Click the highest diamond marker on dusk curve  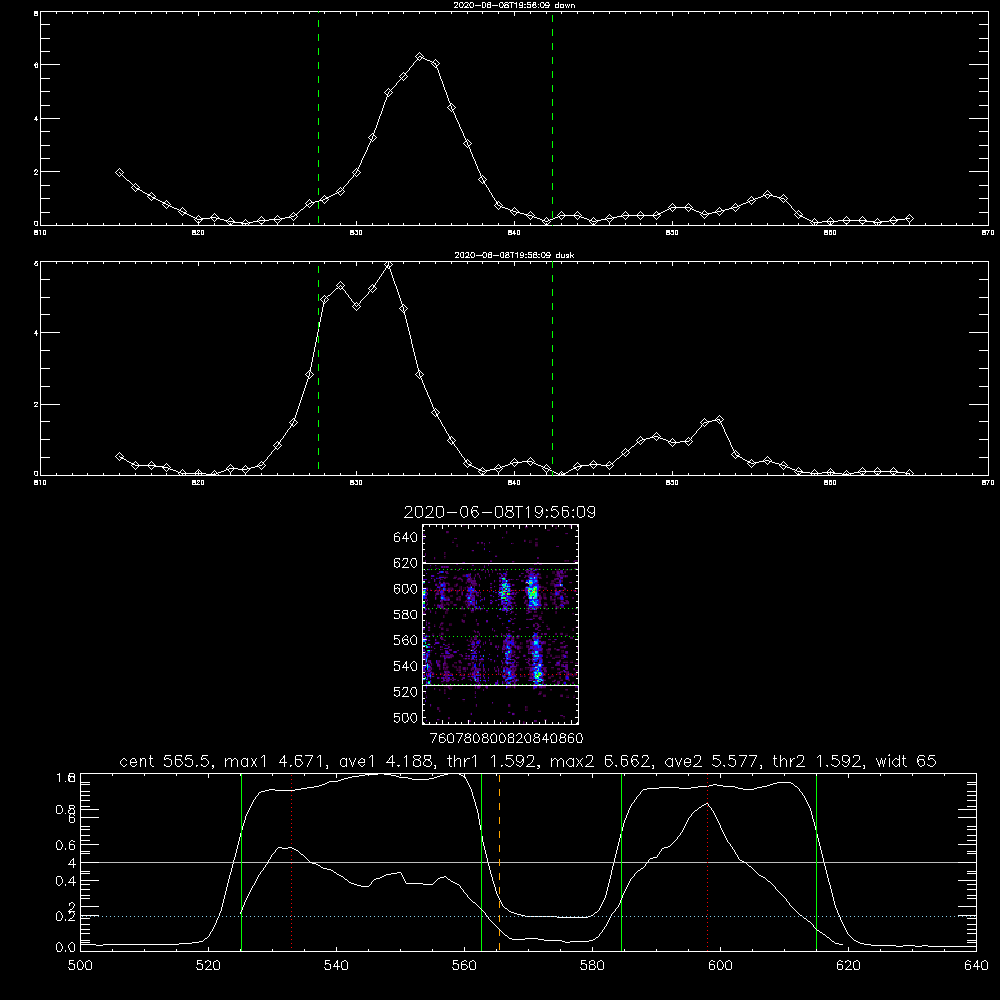388,265
